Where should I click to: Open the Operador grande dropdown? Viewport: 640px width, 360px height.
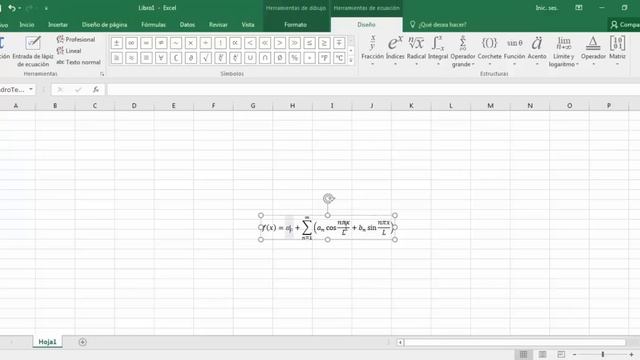point(463,51)
